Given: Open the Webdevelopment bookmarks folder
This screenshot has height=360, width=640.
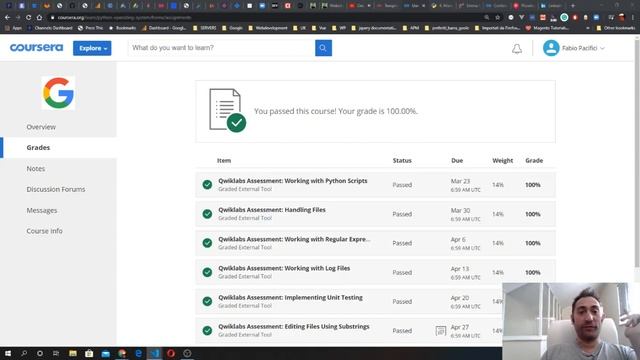Looking at the screenshot, I should point(268,28).
